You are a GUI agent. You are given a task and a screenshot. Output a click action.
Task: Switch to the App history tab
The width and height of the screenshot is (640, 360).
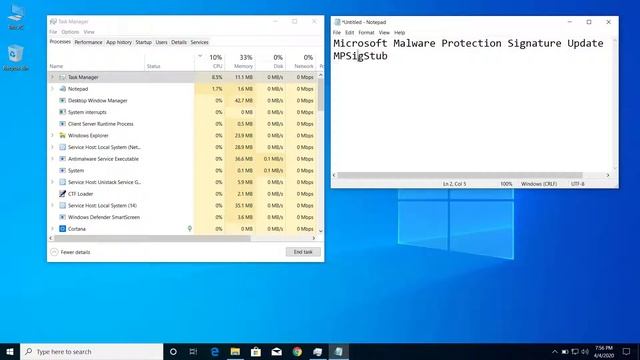click(x=119, y=42)
